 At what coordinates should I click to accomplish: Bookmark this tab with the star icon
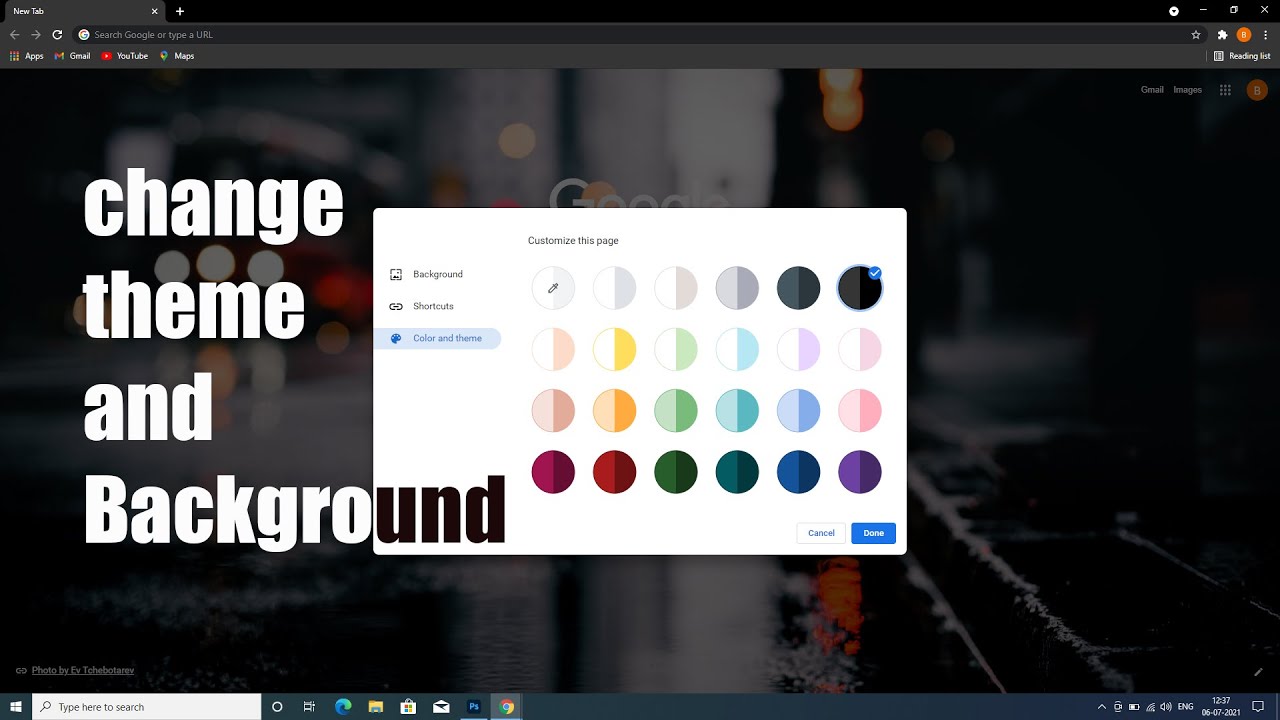click(x=1196, y=34)
